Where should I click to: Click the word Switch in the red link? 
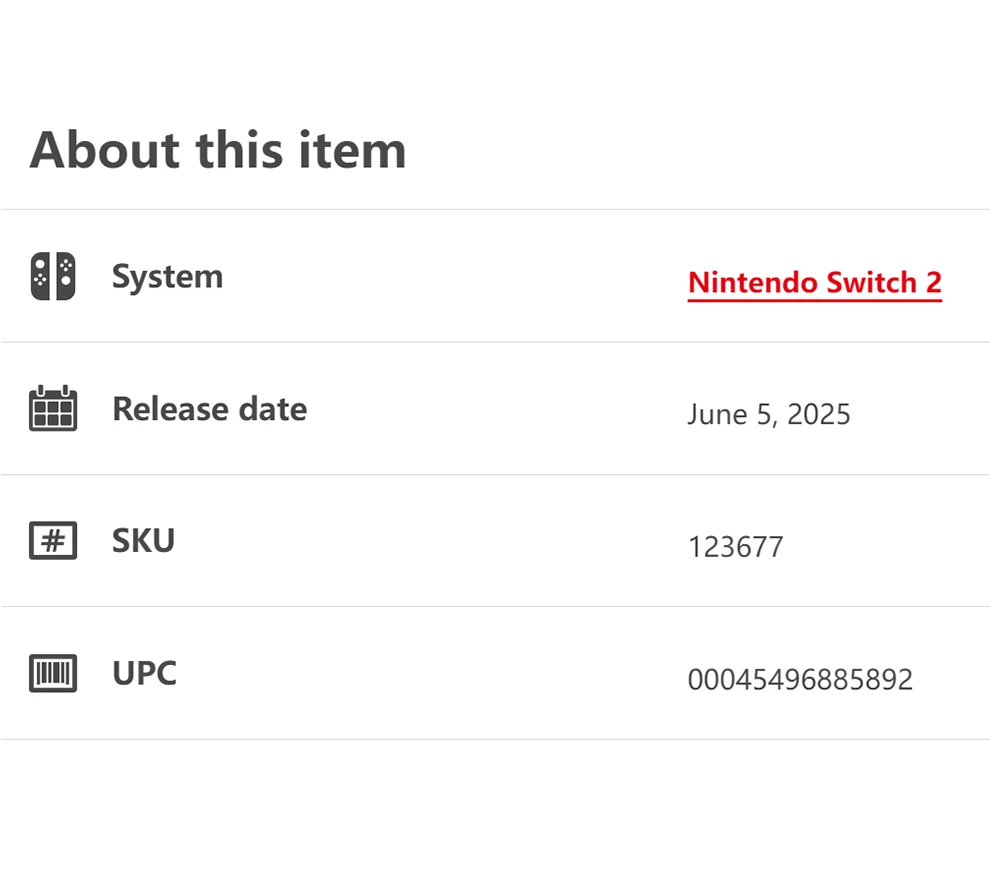pyautogui.click(x=871, y=282)
